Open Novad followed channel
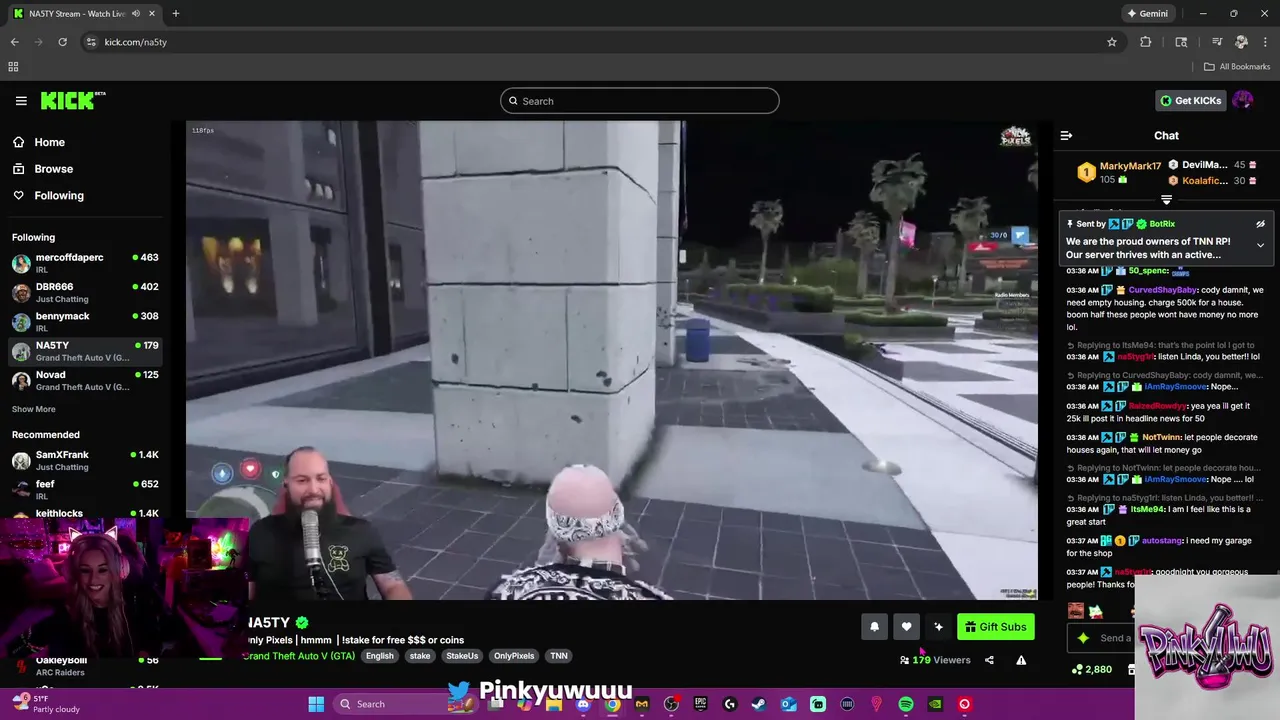The width and height of the screenshot is (1280, 720). pos(85,381)
